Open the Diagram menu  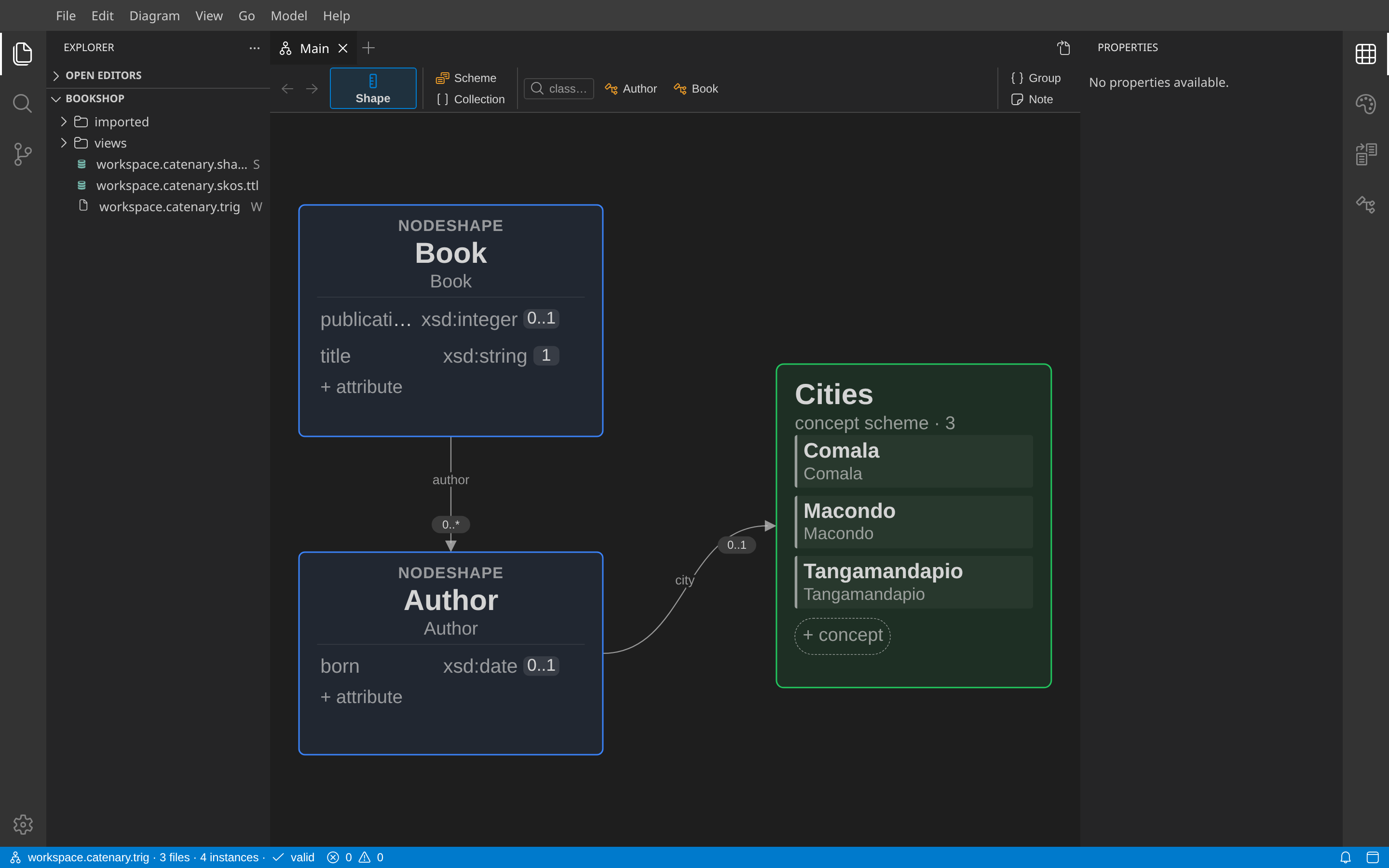point(154,15)
